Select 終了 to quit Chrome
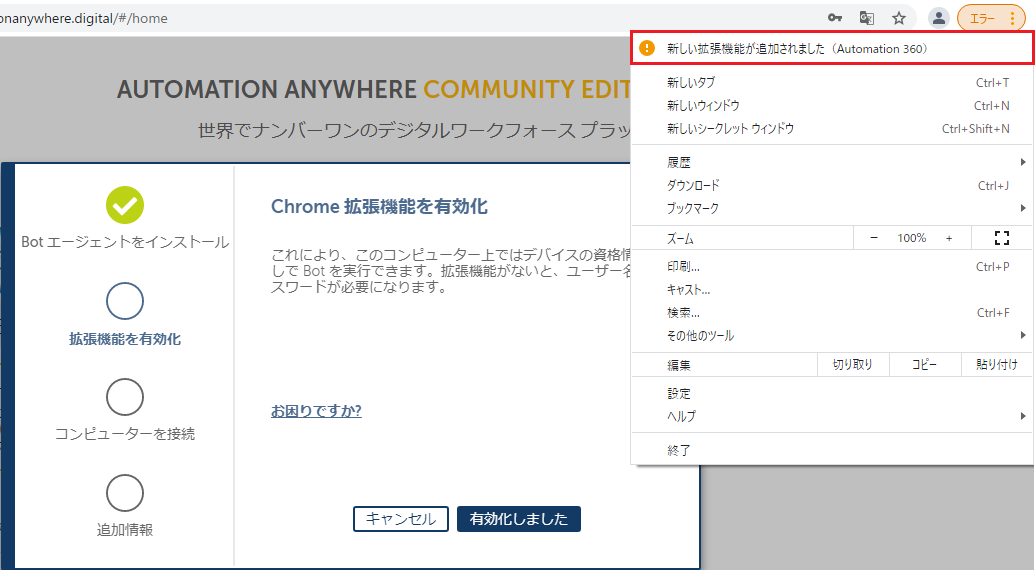 [x=832, y=451]
